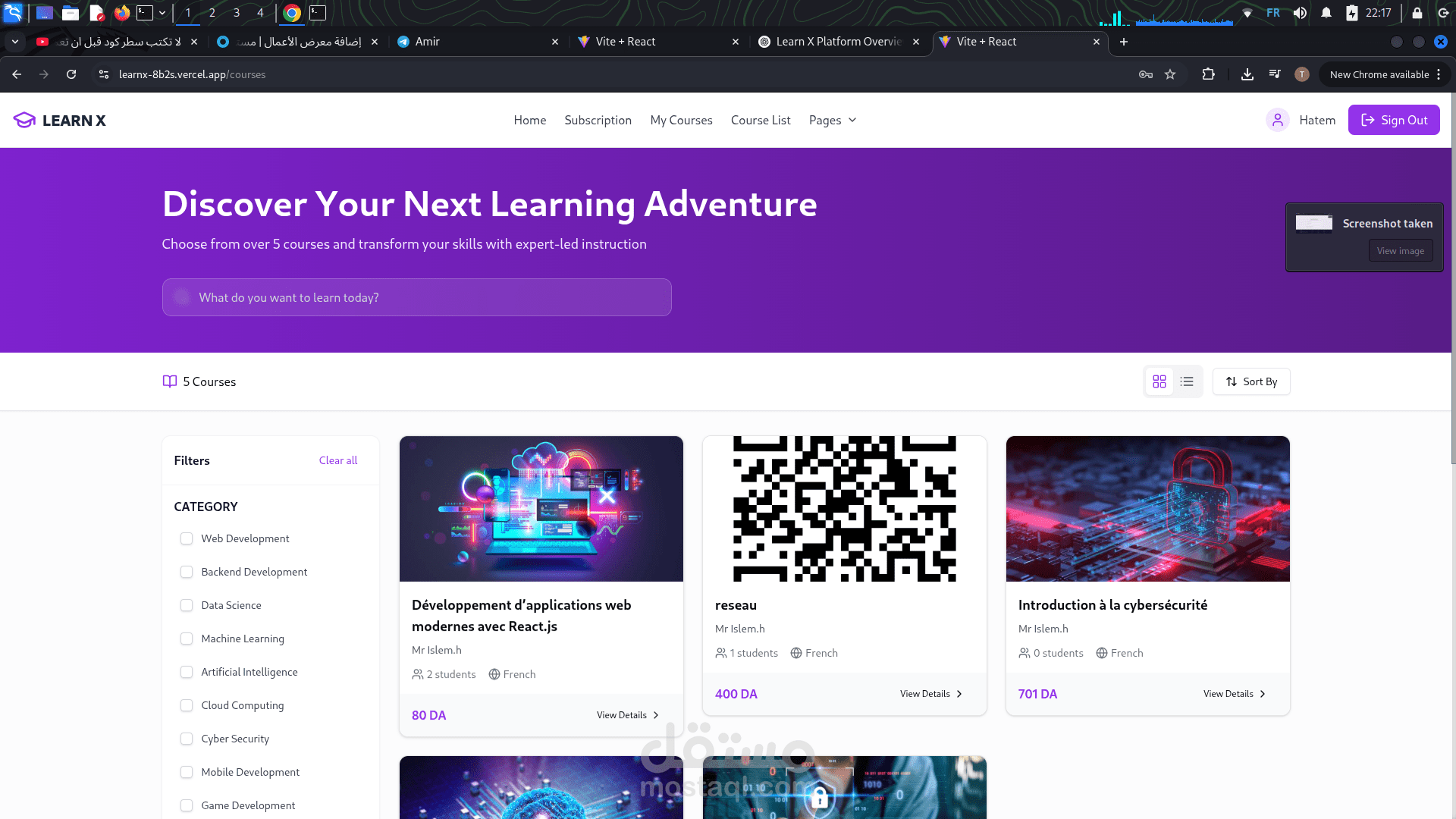View site information icon in address bar
1456x819 pixels.
(104, 74)
